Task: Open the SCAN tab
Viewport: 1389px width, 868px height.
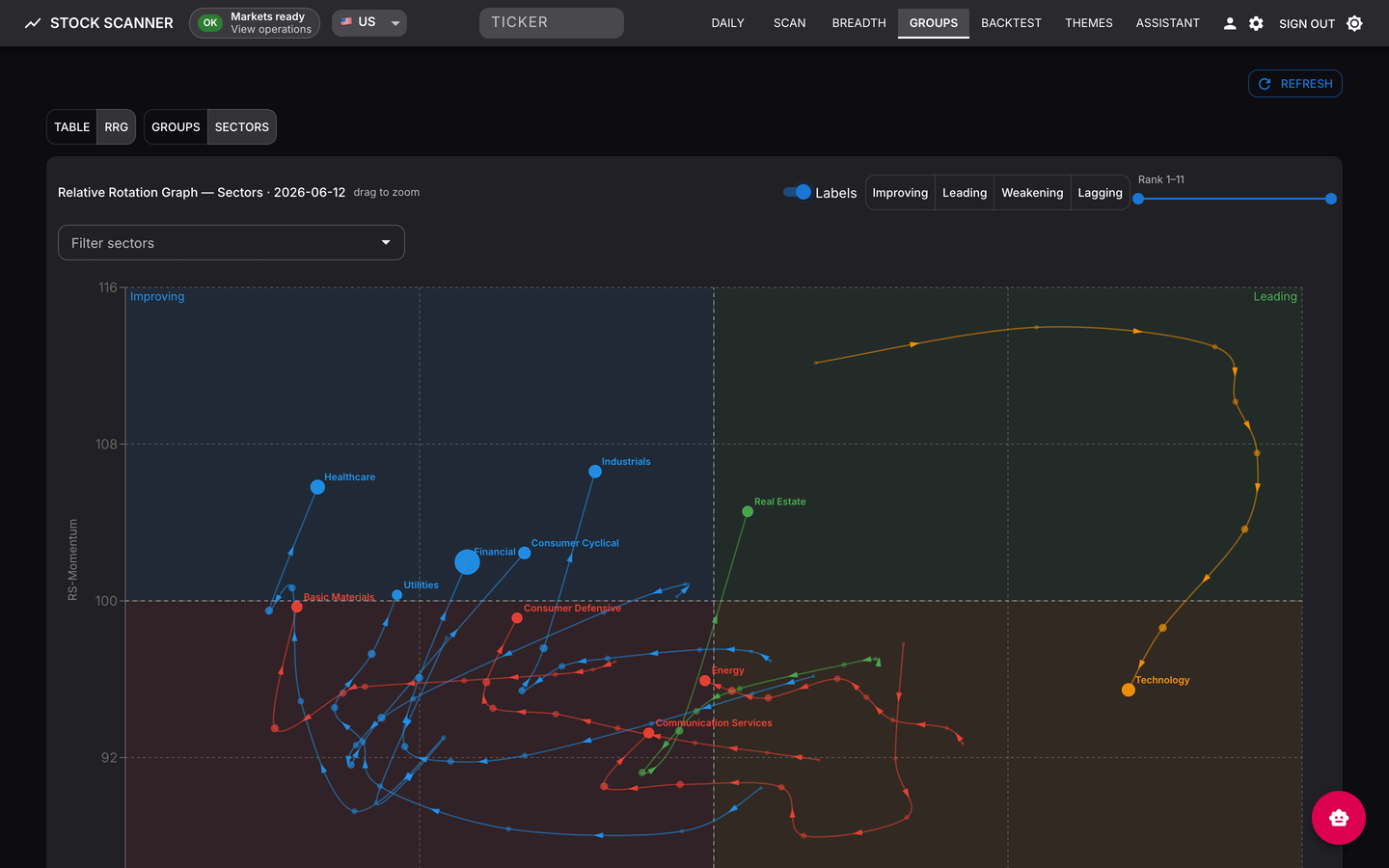Action: 789,23
